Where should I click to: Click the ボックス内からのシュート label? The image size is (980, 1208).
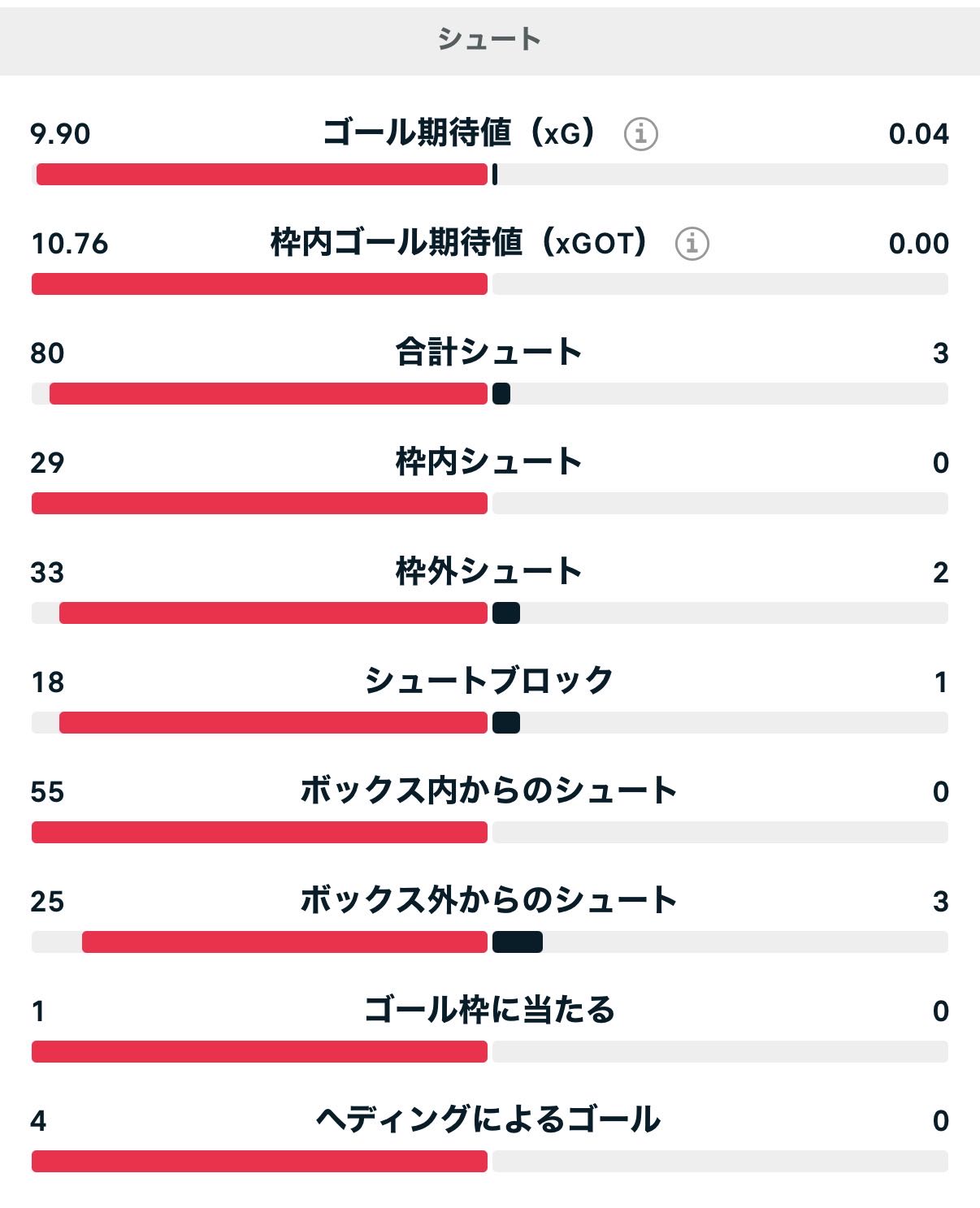(x=489, y=790)
